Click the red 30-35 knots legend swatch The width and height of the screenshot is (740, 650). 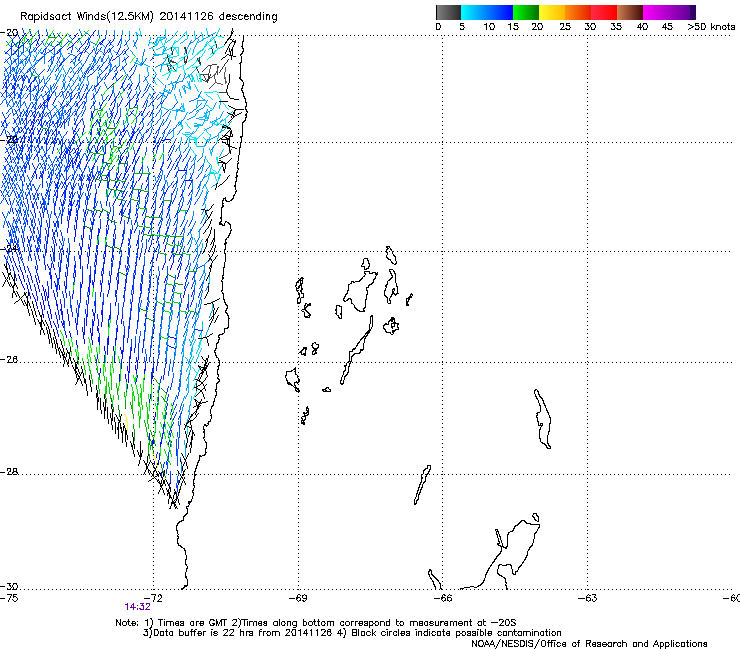[x=604, y=12]
